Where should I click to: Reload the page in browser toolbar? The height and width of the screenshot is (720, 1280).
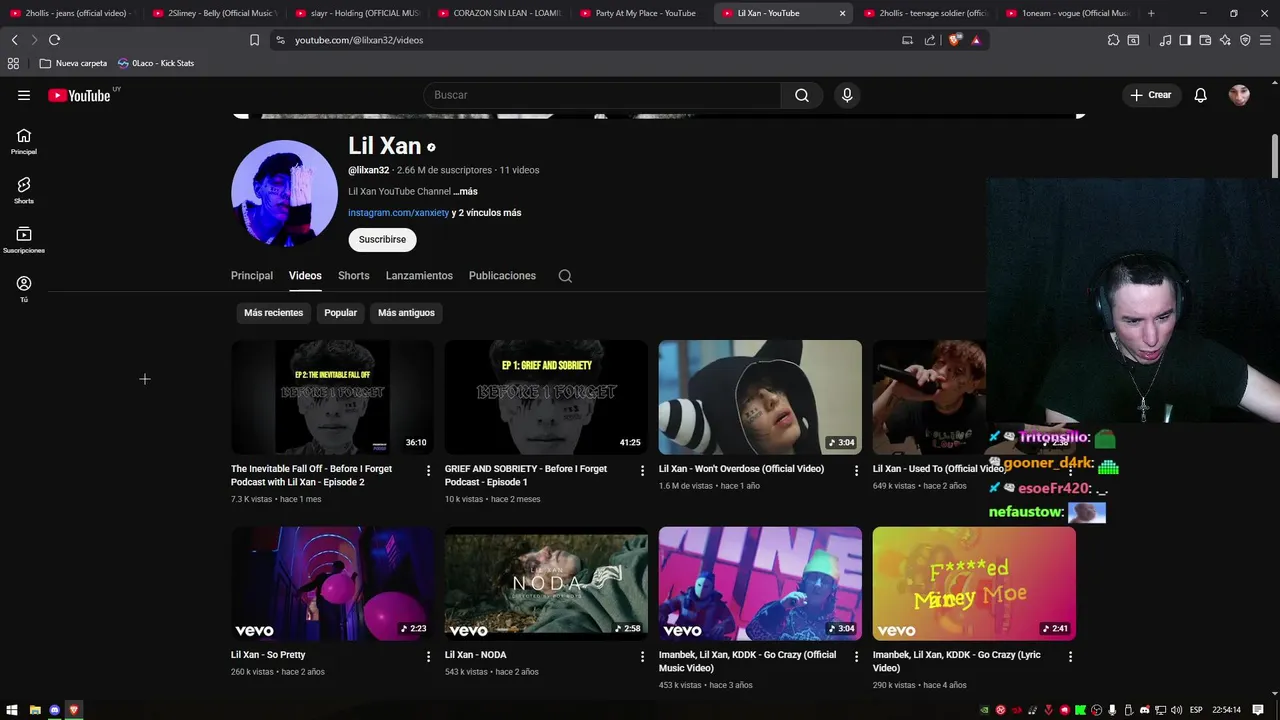tap(54, 40)
